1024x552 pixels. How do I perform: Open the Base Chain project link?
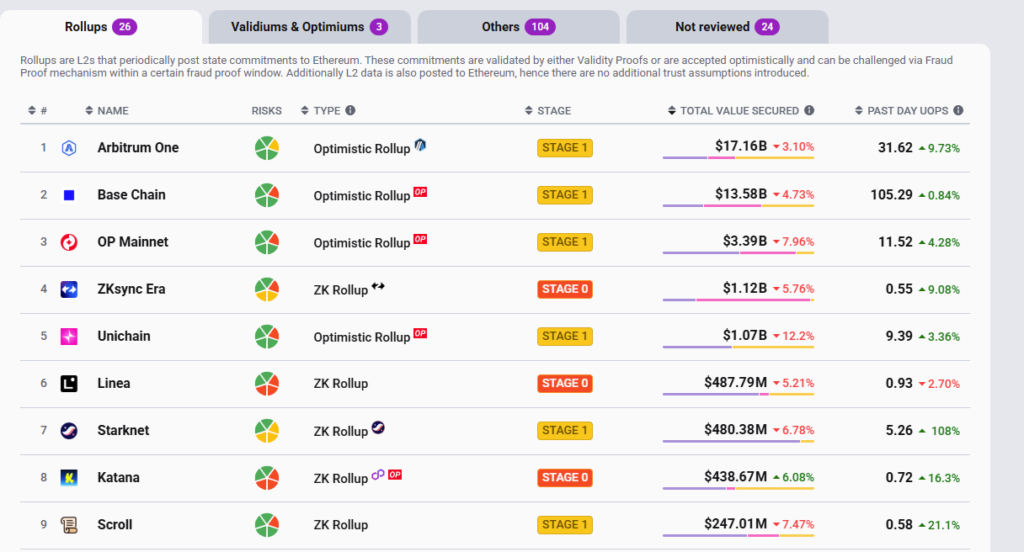point(131,195)
